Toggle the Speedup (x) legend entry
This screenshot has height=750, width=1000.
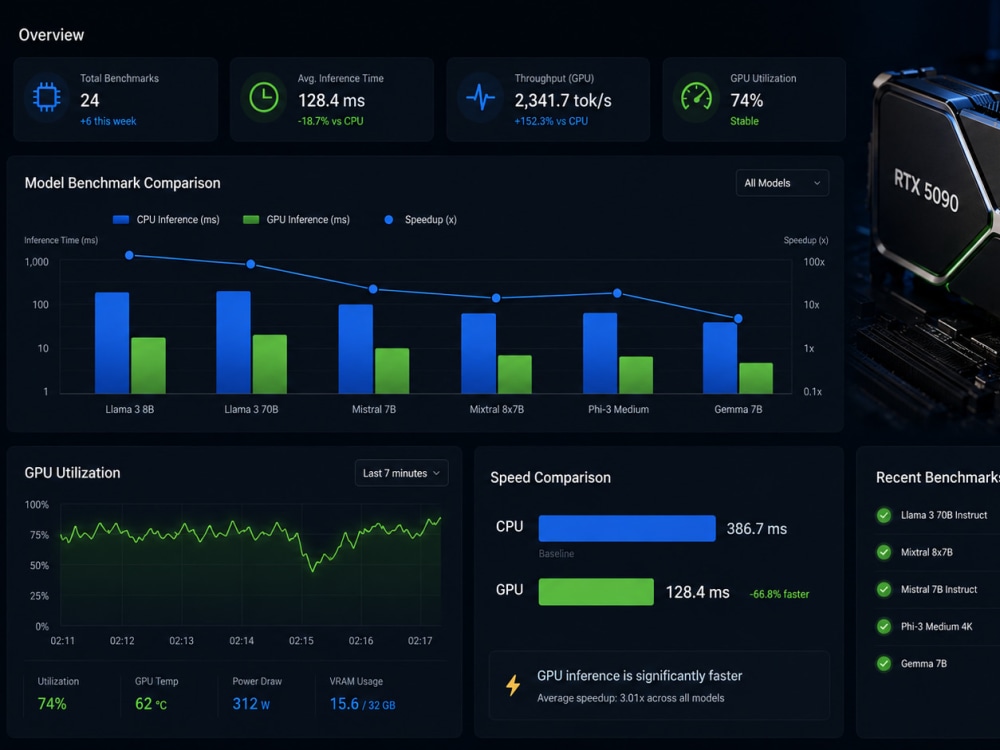tap(420, 219)
